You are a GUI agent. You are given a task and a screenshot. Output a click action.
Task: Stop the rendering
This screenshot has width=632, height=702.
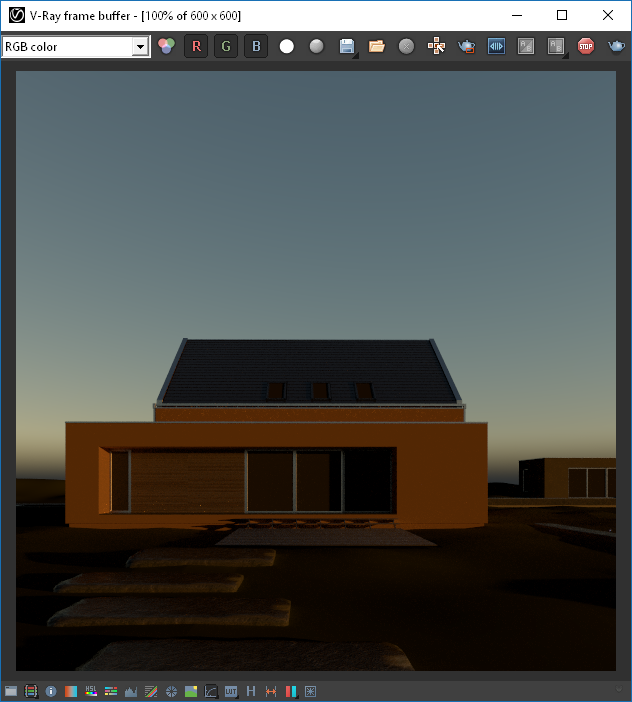(x=586, y=46)
